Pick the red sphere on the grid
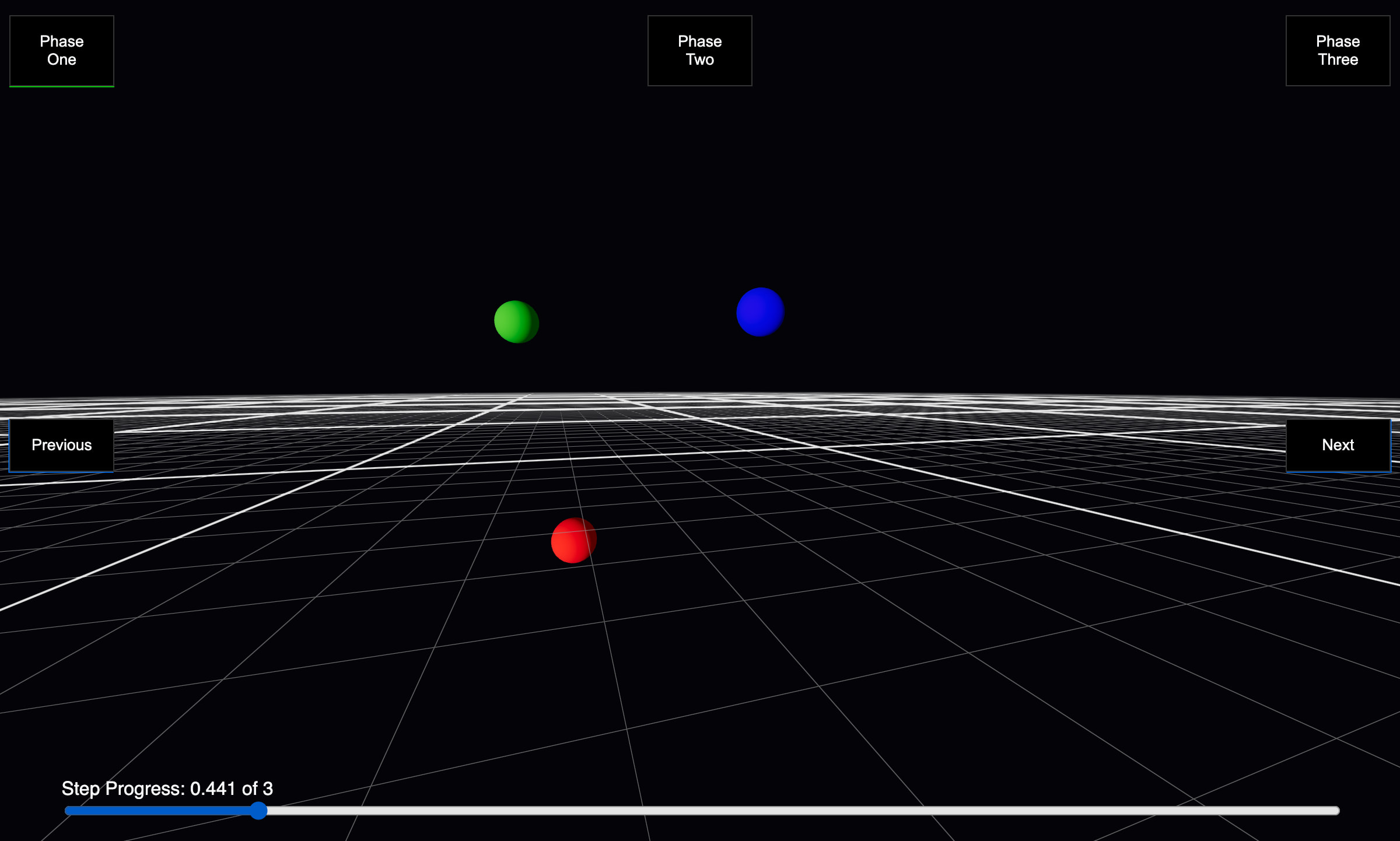The image size is (1400, 841). pyautogui.click(x=573, y=541)
